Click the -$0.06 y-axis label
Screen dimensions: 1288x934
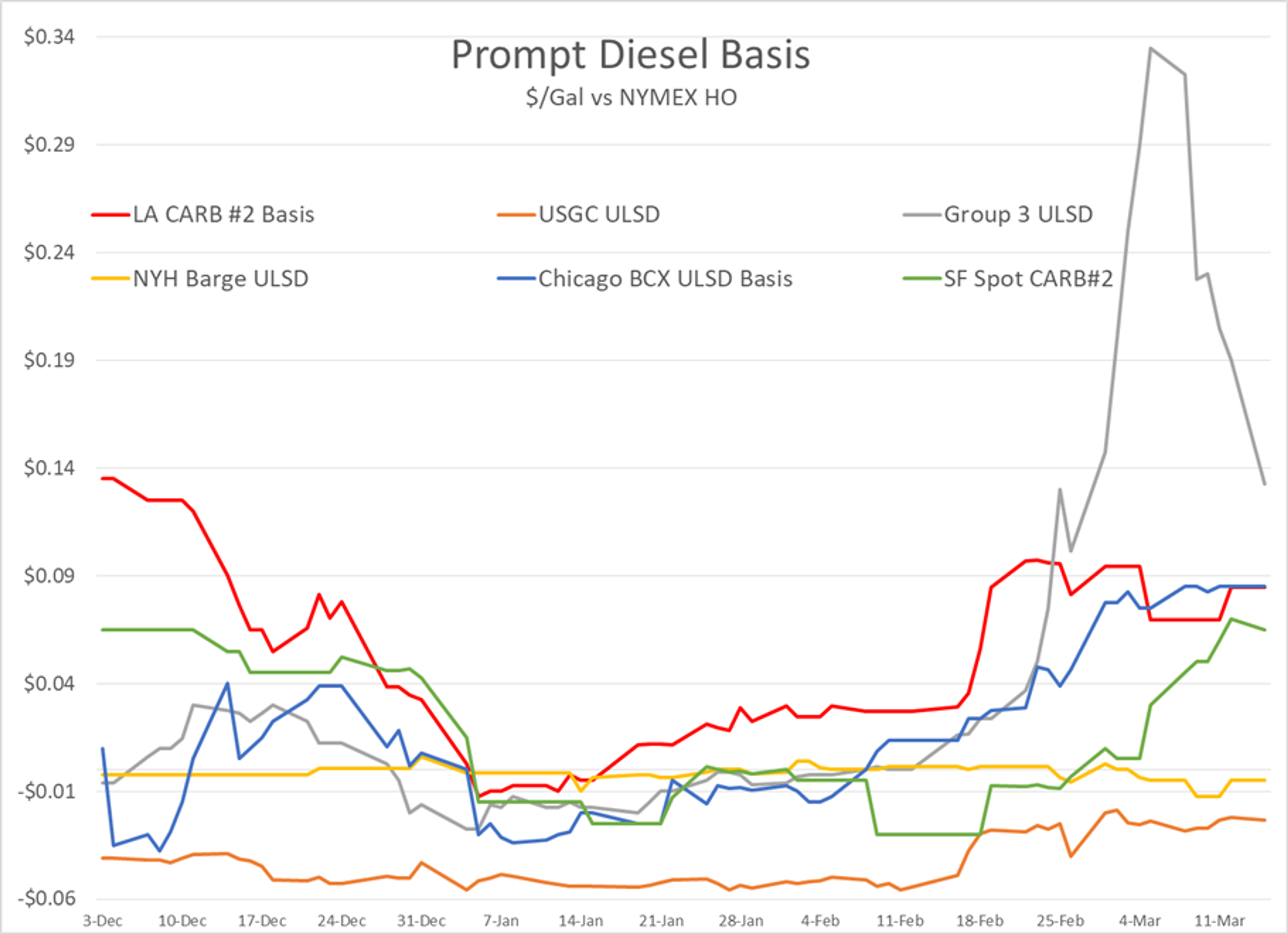(47, 898)
